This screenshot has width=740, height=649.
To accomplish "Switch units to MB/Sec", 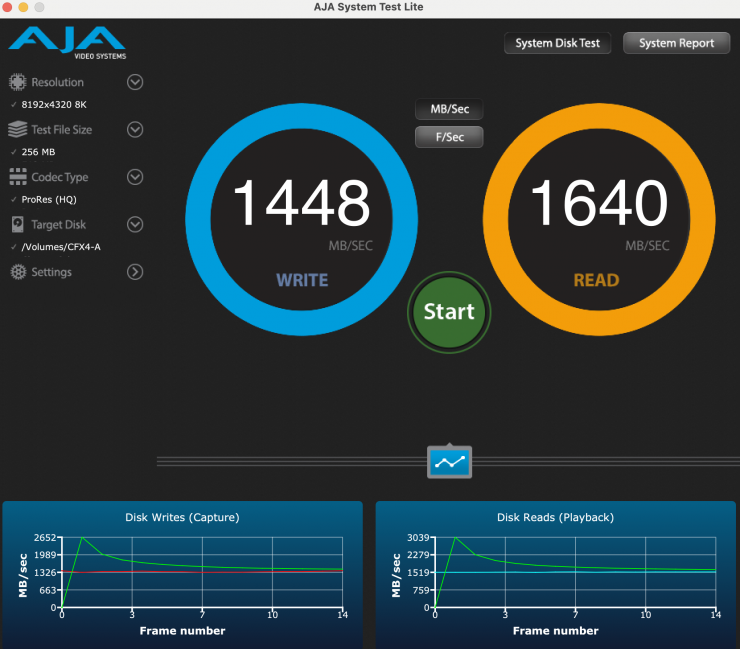I will click(449, 109).
